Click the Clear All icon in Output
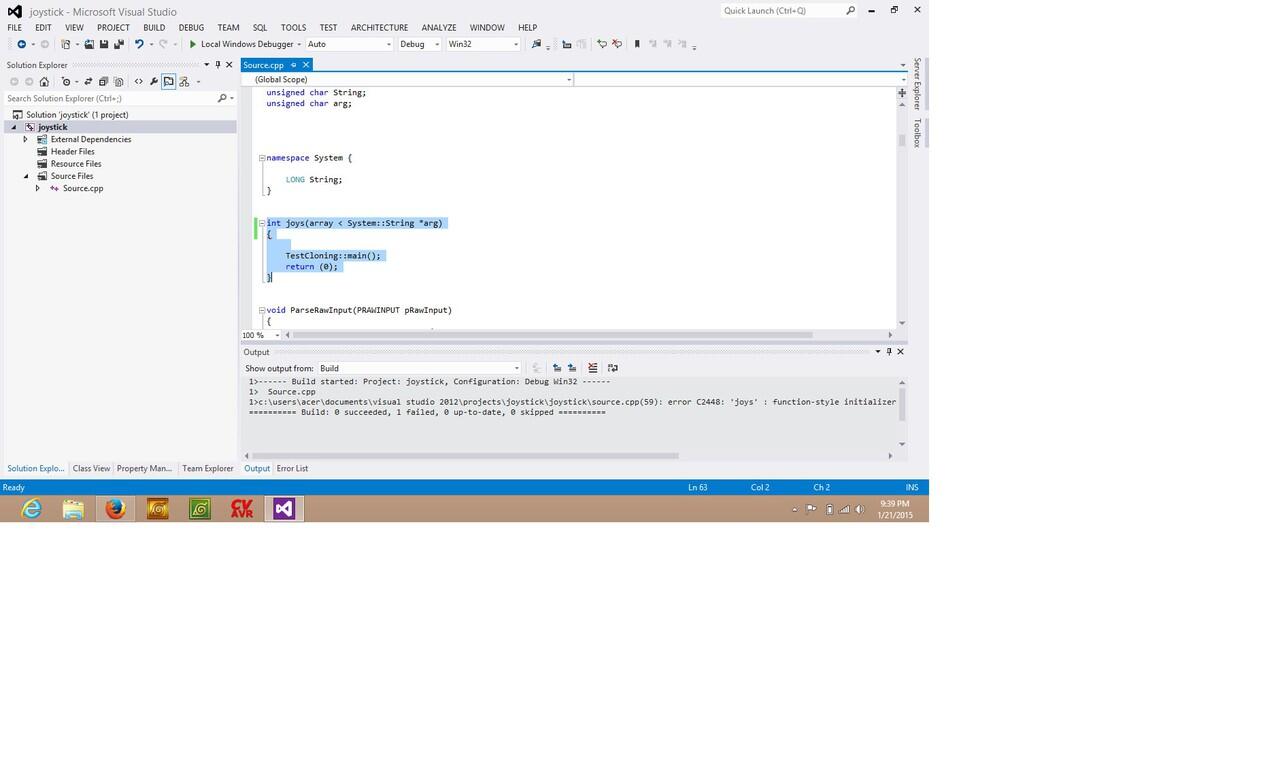The width and height of the screenshot is (1280, 782). click(592, 368)
